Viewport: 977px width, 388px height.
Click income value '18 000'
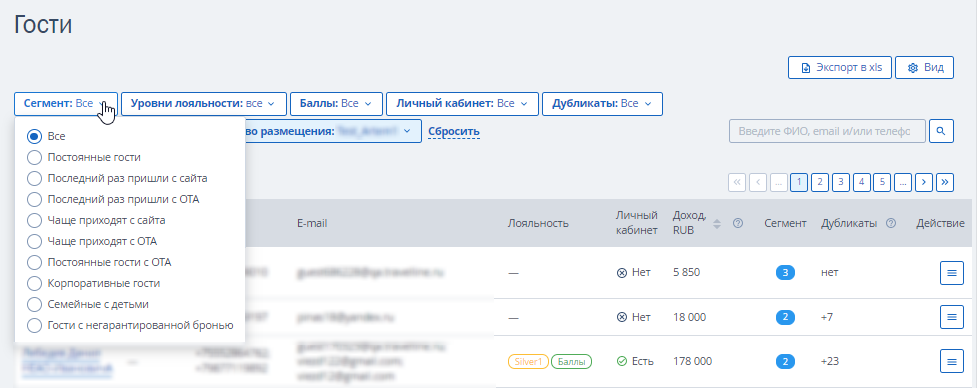click(690, 317)
